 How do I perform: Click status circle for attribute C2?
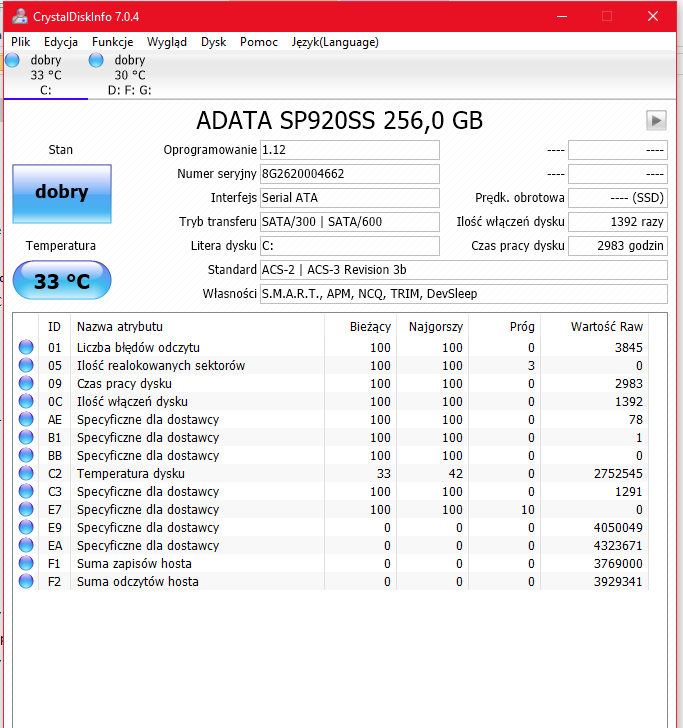(26, 473)
